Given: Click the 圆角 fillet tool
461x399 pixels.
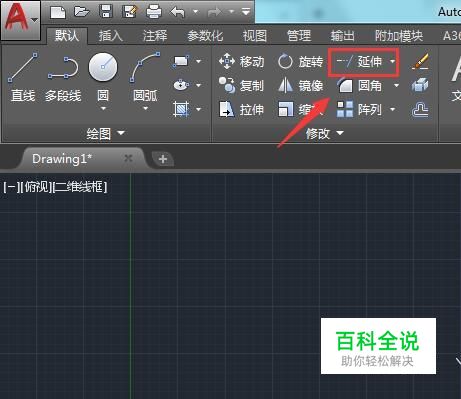Looking at the screenshot, I should pos(359,86).
